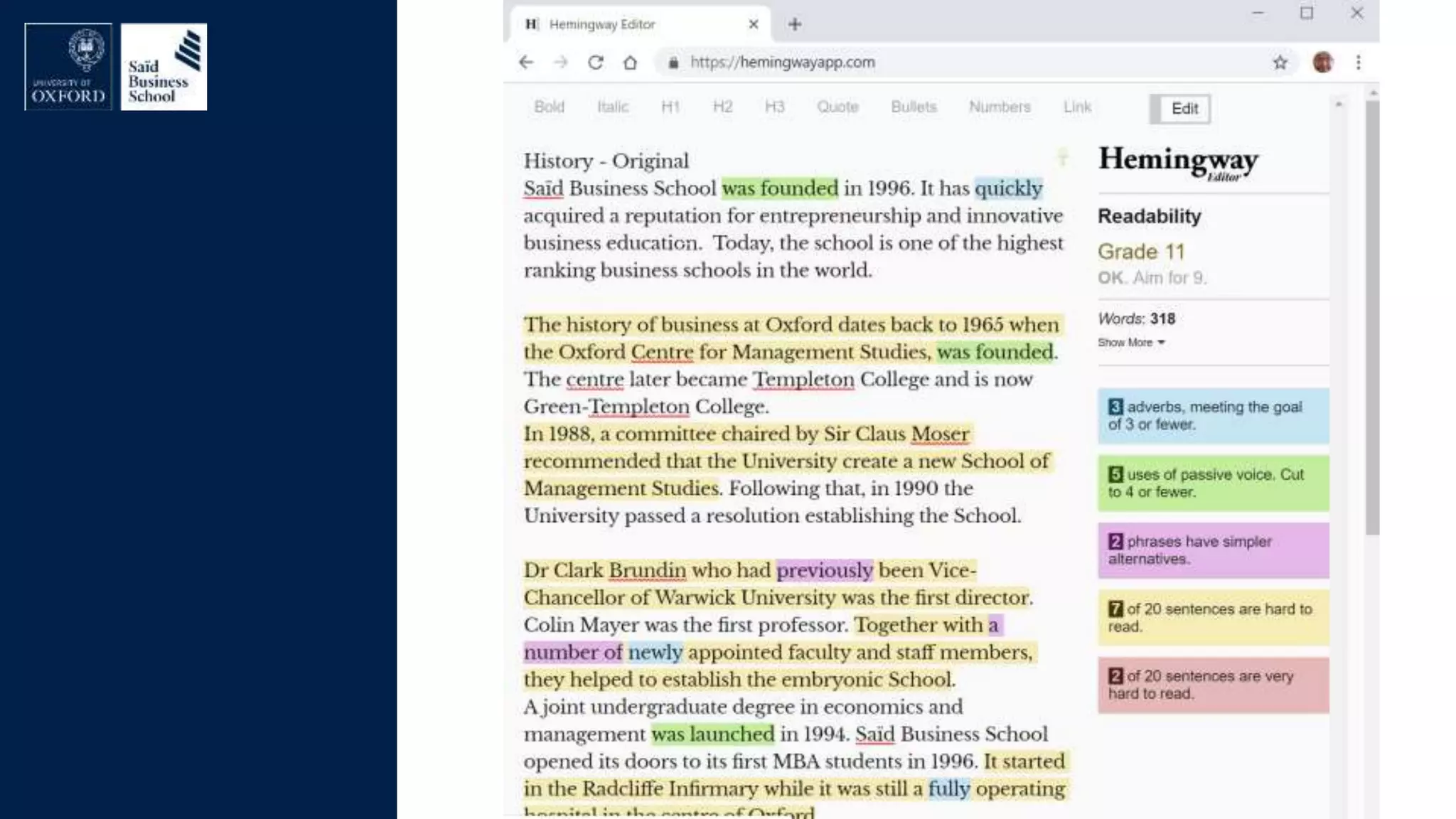This screenshot has height=819, width=1456.
Task: Click the browser back arrow
Action: [x=526, y=63]
